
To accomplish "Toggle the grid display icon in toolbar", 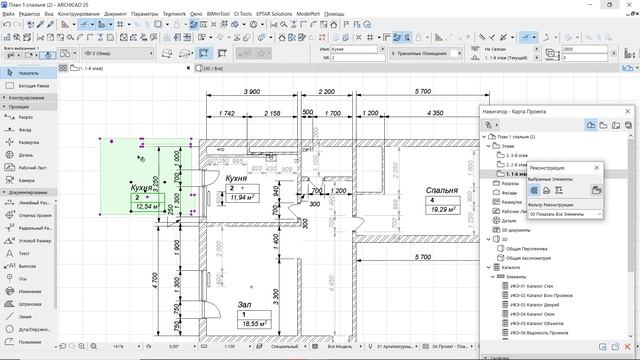I will click(x=120, y=25).
